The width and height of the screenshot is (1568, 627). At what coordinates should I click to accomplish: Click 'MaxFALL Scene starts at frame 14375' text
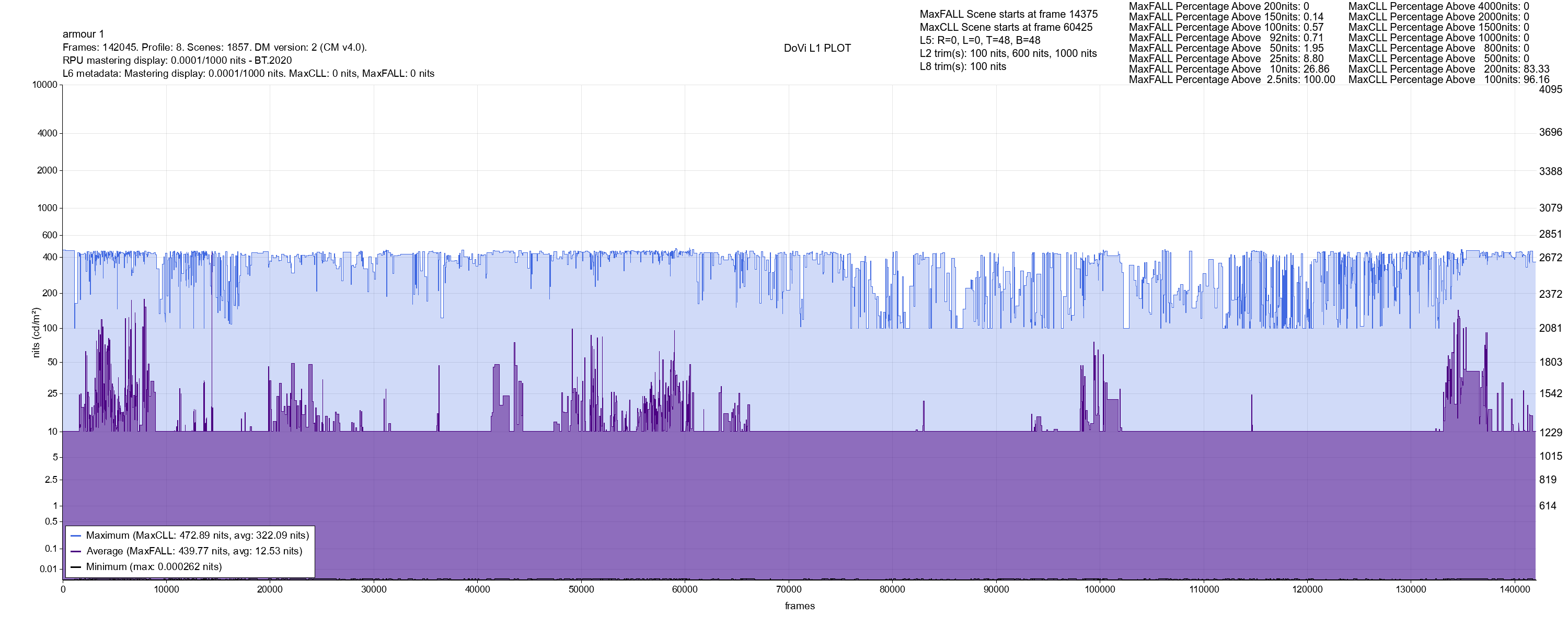pyautogui.click(x=1008, y=14)
